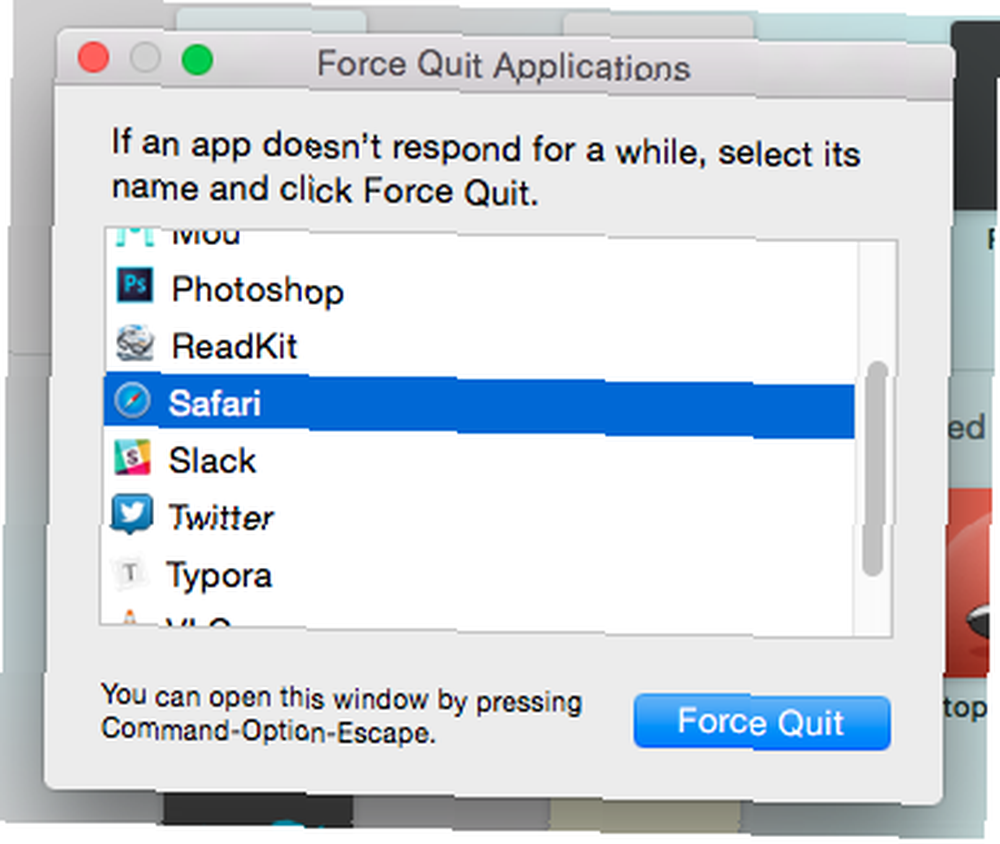Click the green zoom window button
The image size is (1000, 844).
click(x=197, y=60)
